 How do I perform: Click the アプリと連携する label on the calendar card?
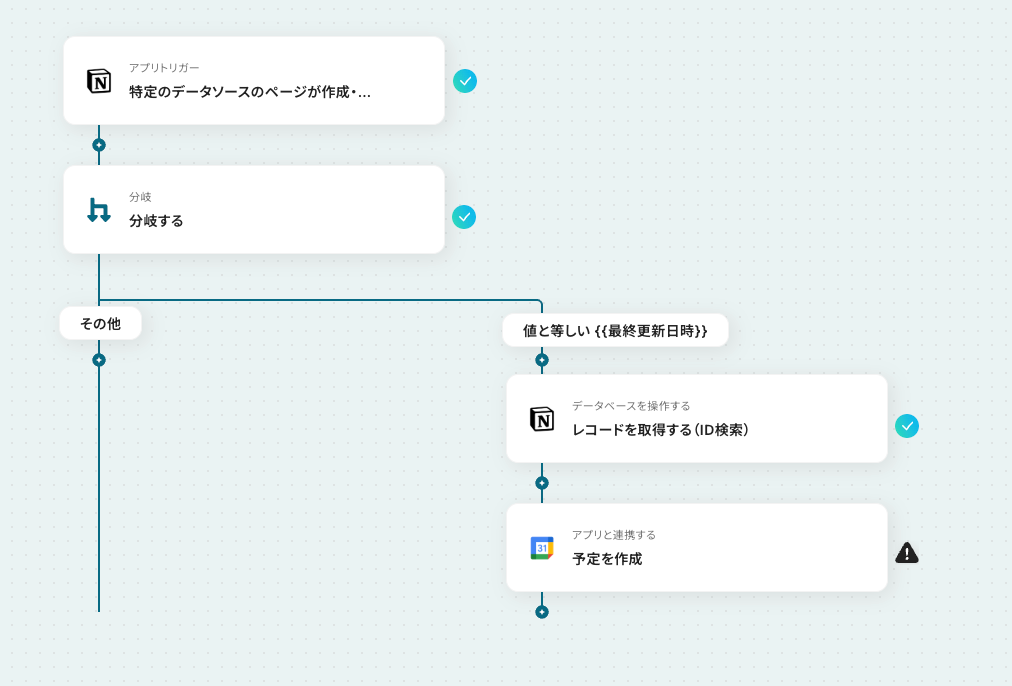pos(613,535)
